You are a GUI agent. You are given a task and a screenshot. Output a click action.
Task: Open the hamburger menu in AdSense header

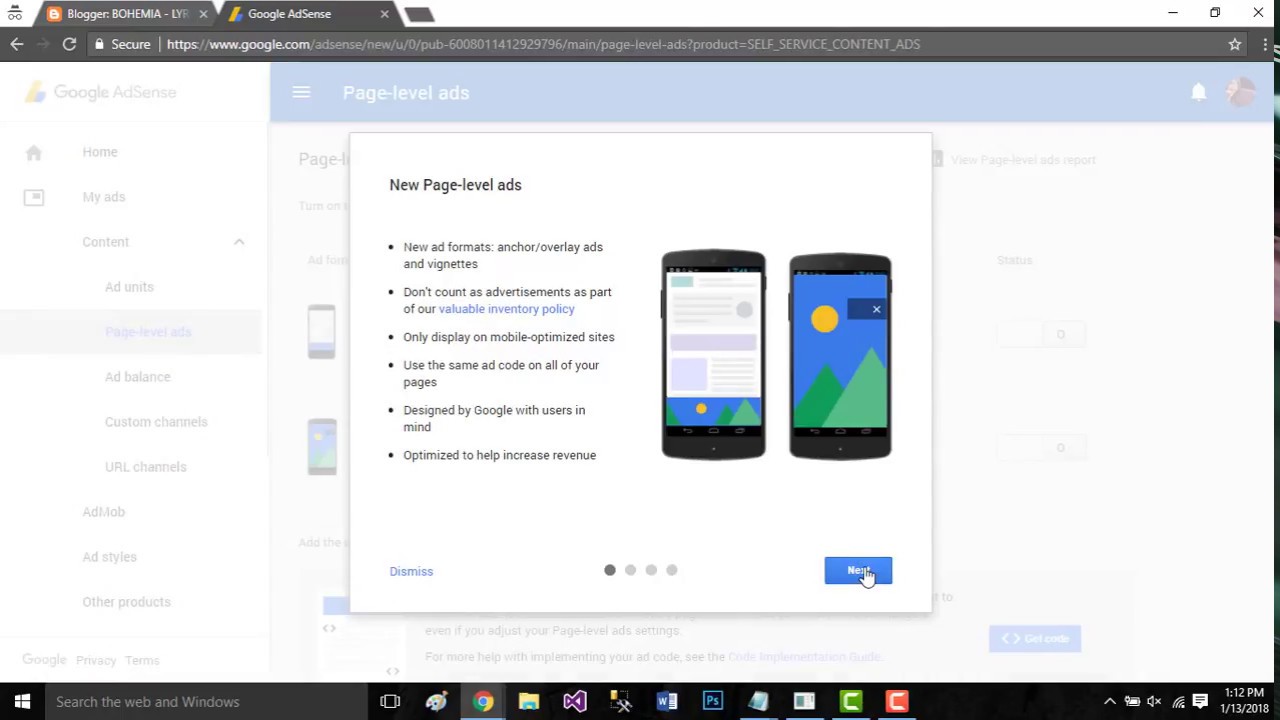click(x=301, y=92)
